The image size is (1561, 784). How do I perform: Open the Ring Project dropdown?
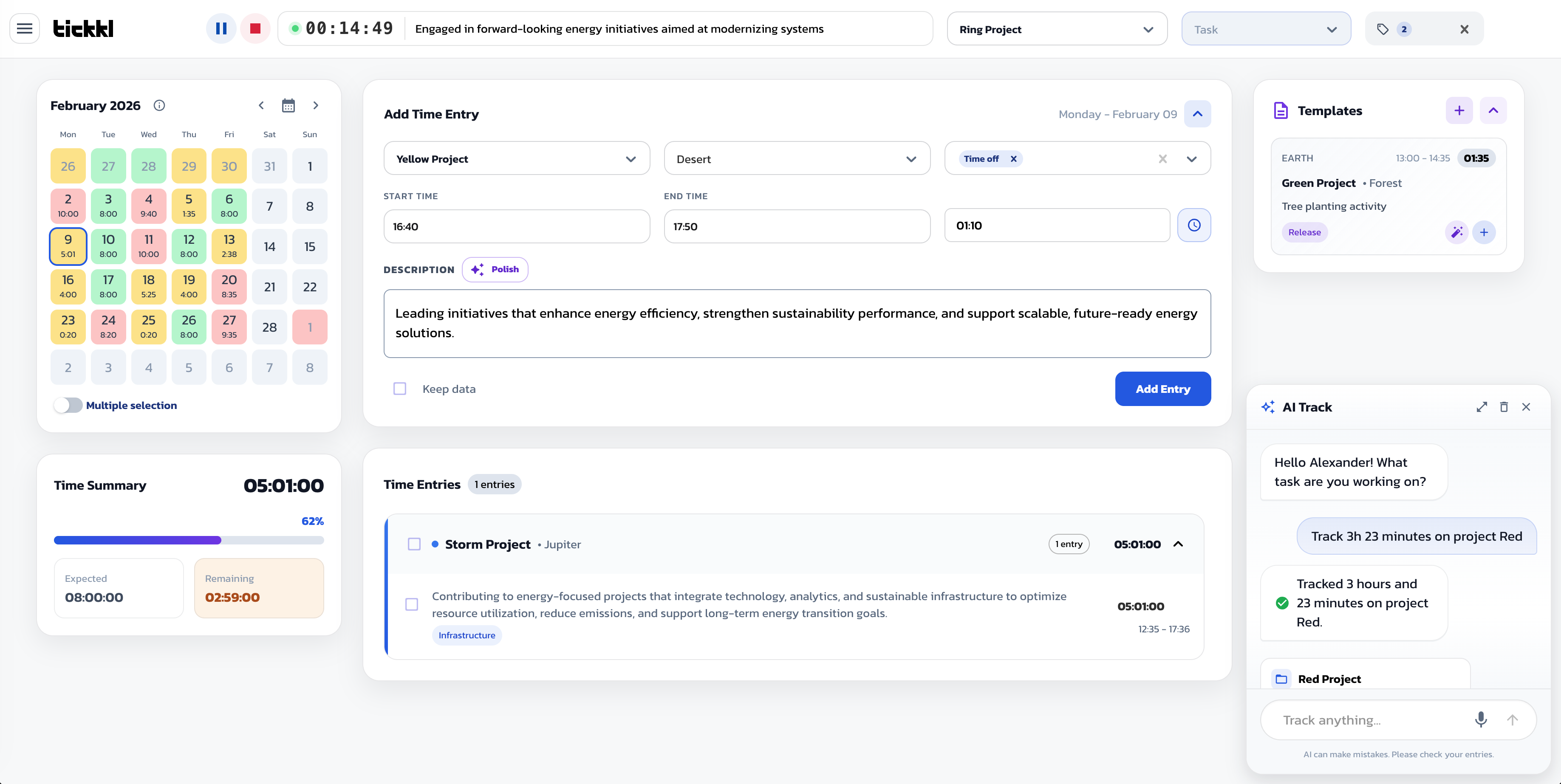tap(1057, 29)
